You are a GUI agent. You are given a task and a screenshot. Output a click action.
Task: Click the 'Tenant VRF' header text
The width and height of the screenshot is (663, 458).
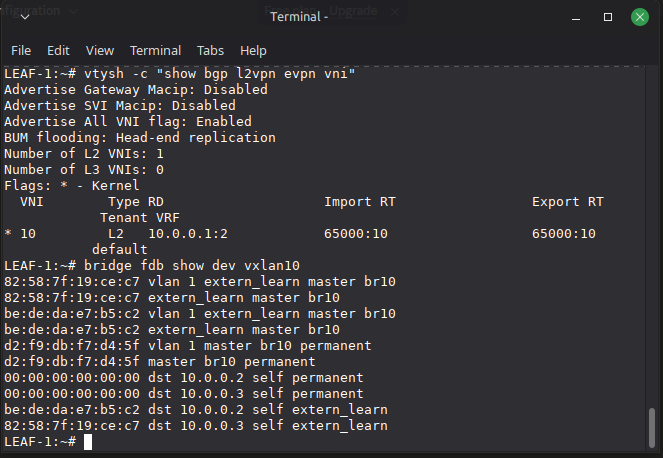coord(140,218)
